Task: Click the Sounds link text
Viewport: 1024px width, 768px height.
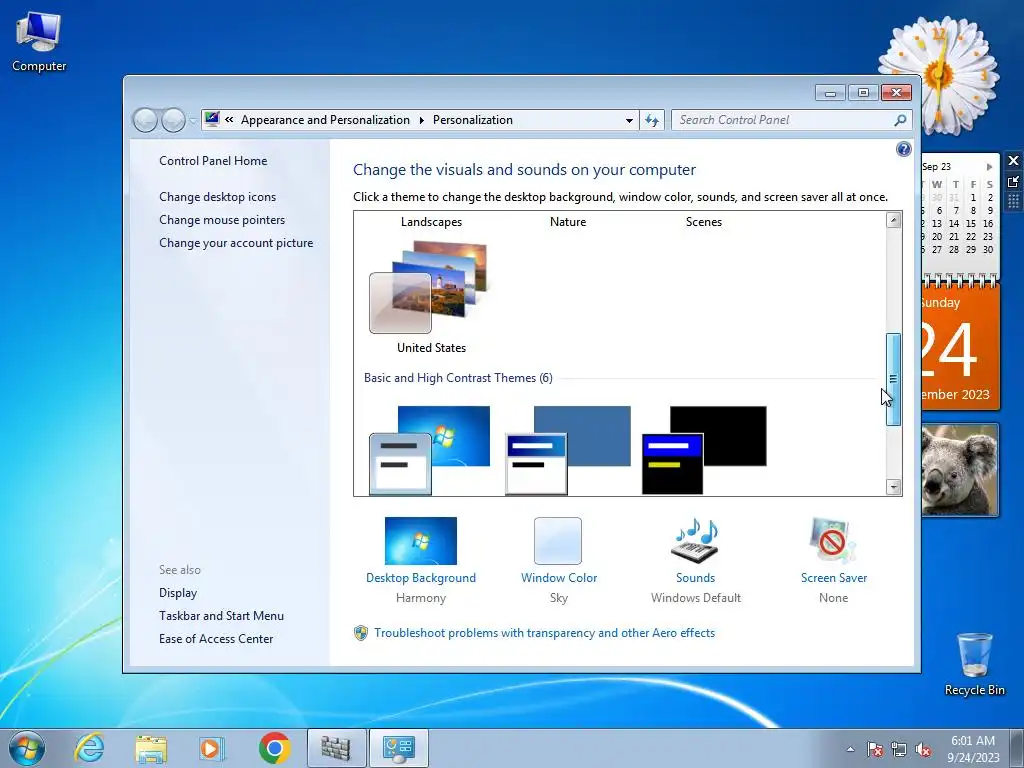Action: pyautogui.click(x=696, y=578)
